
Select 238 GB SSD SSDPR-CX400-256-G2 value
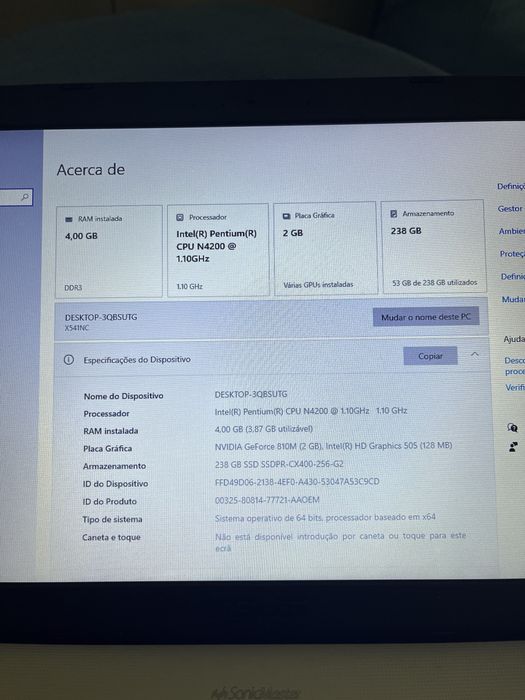[279, 464]
